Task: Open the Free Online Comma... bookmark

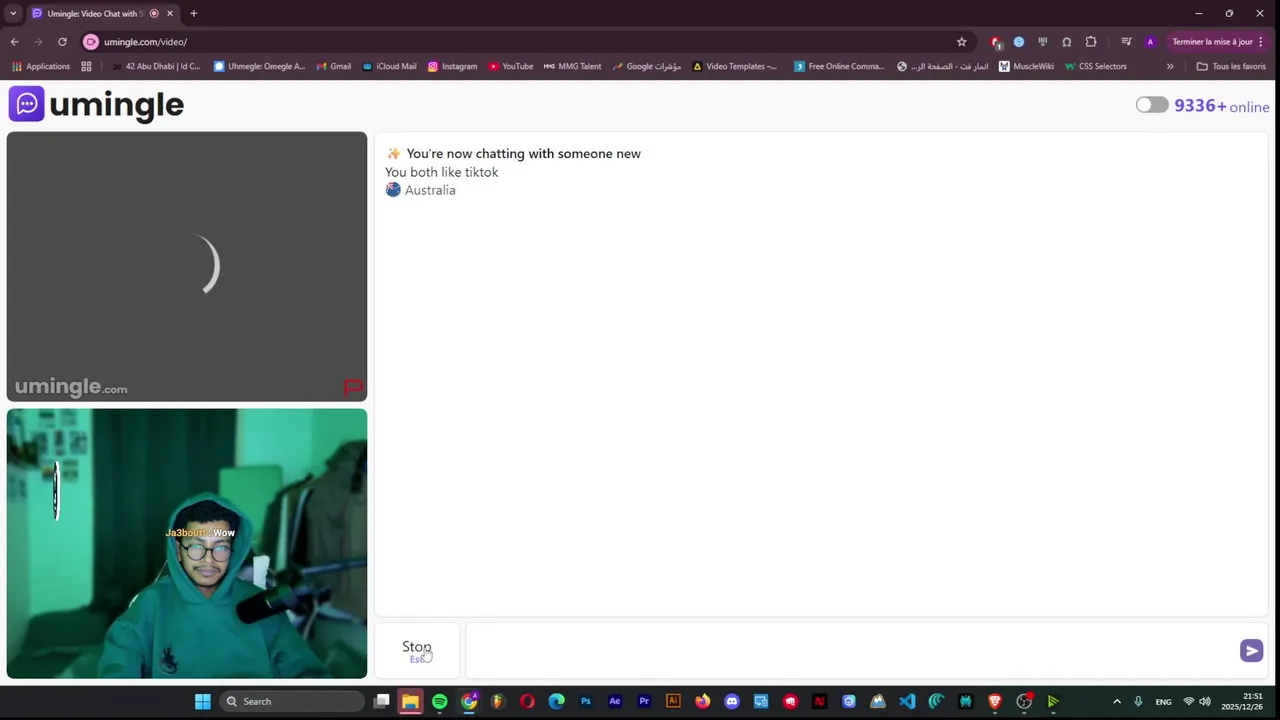Action: click(x=839, y=66)
